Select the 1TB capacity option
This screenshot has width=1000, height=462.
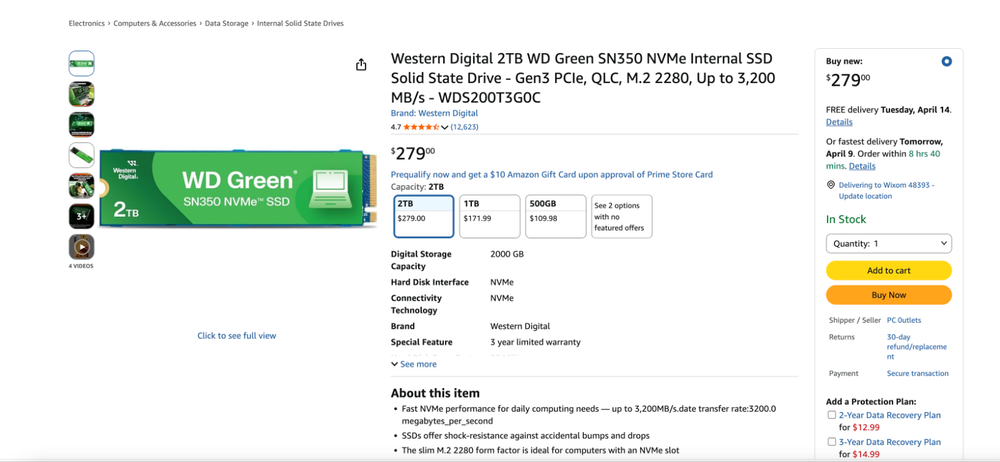click(x=489, y=216)
